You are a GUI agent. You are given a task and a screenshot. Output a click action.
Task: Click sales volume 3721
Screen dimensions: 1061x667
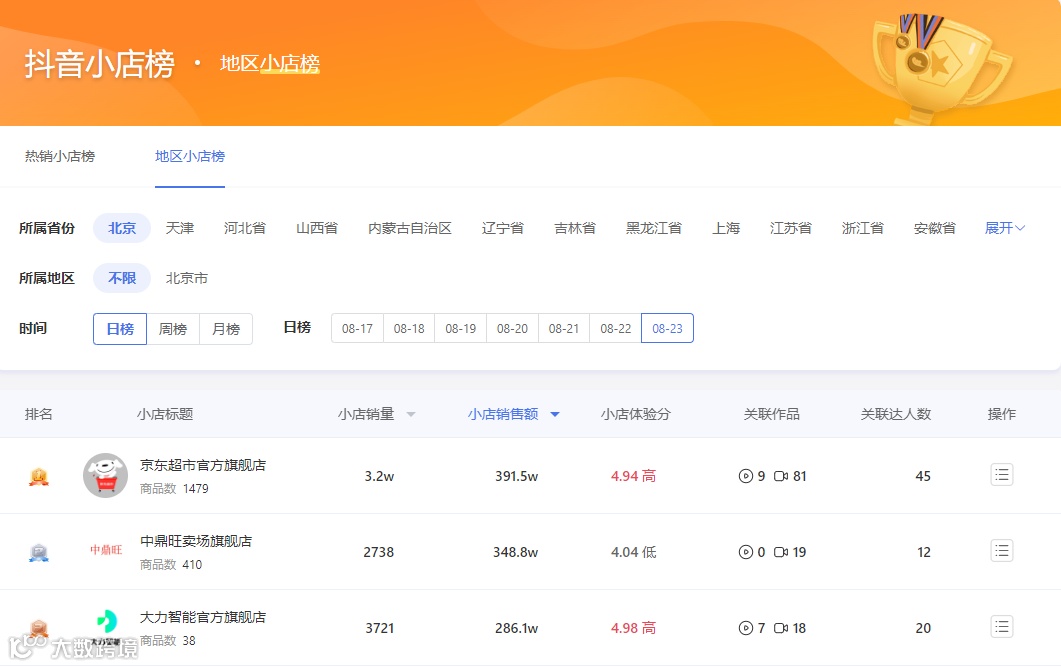point(380,628)
